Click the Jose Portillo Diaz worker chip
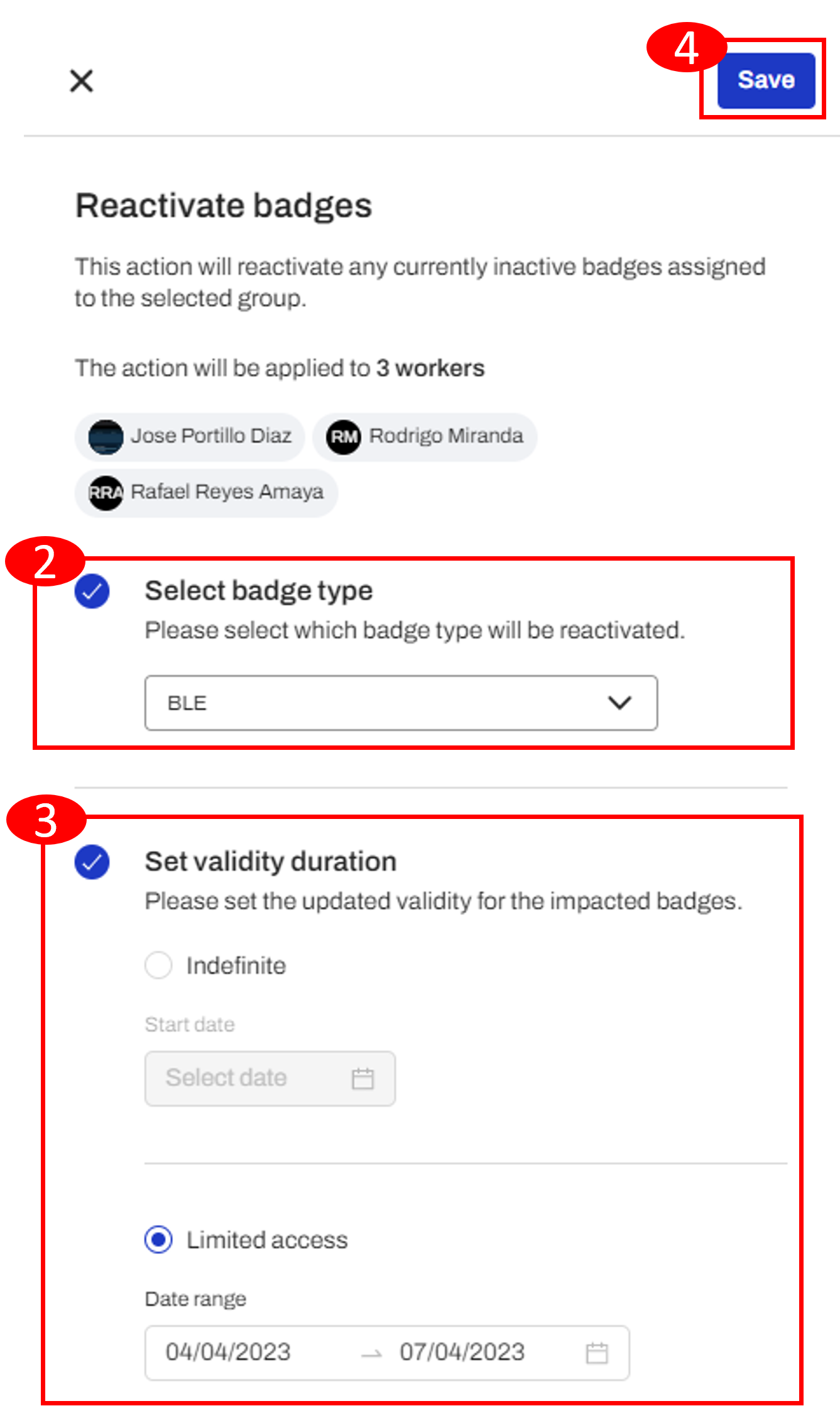The height and width of the screenshot is (1423, 840). [x=190, y=437]
